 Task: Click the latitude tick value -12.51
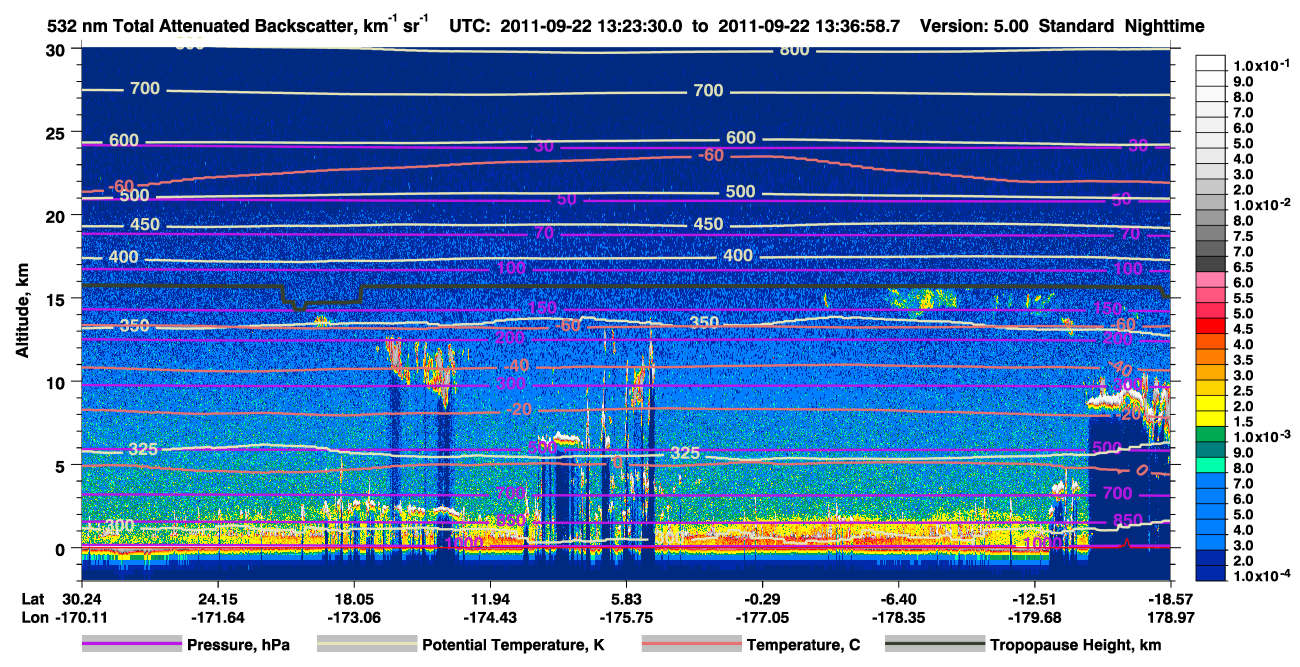click(x=1035, y=598)
